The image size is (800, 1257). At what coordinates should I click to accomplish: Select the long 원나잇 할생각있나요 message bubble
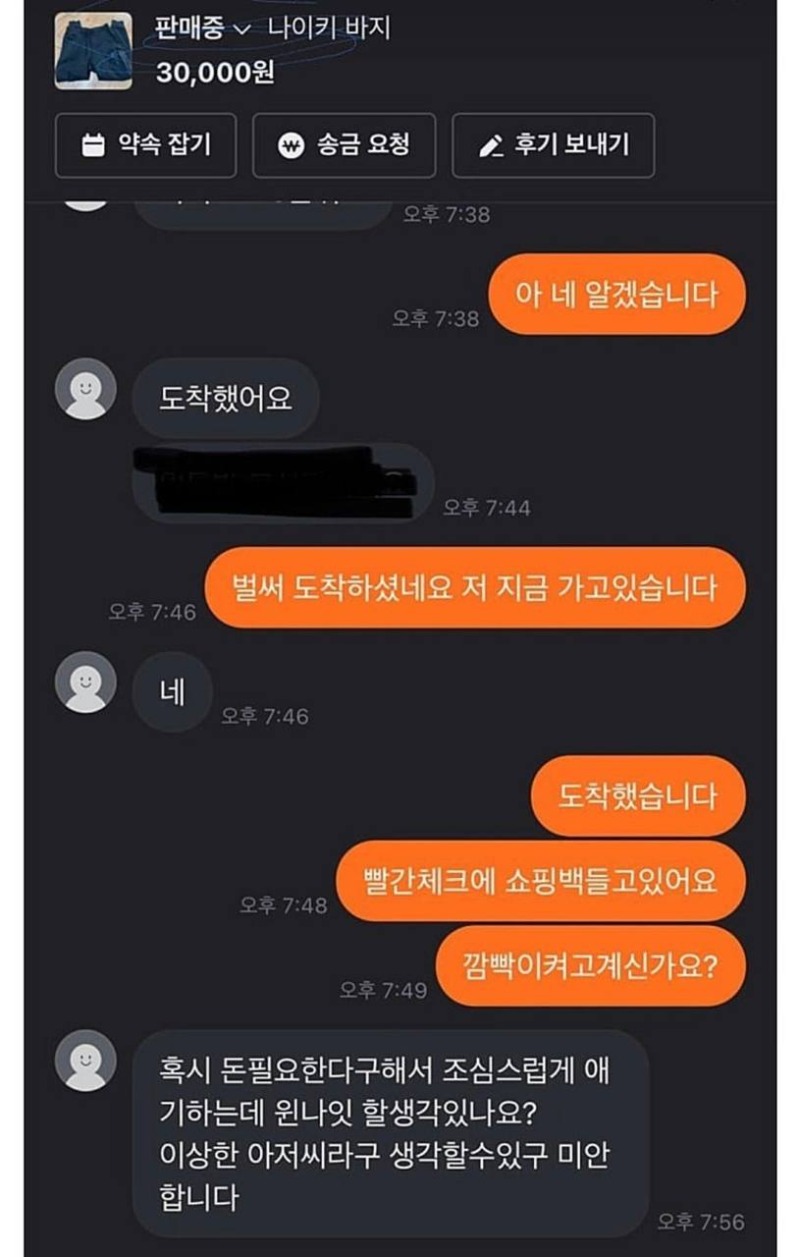(x=391, y=1133)
